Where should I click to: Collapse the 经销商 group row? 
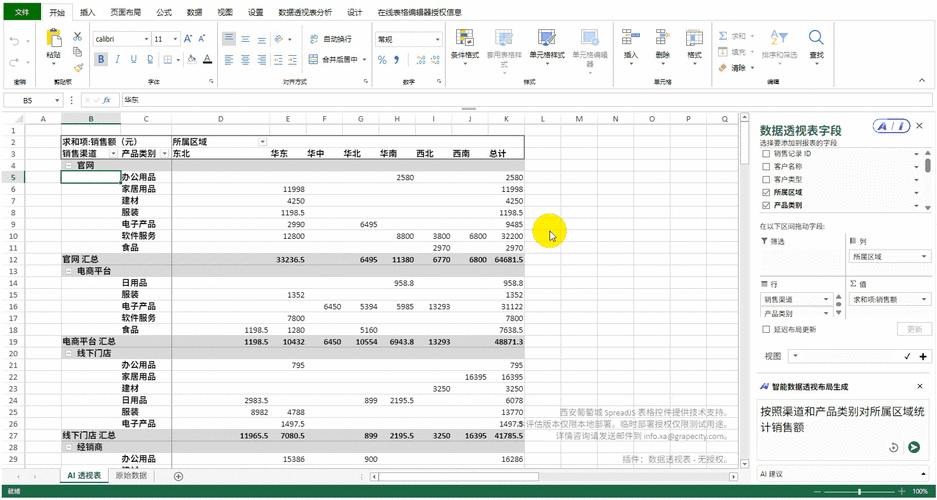[69, 447]
